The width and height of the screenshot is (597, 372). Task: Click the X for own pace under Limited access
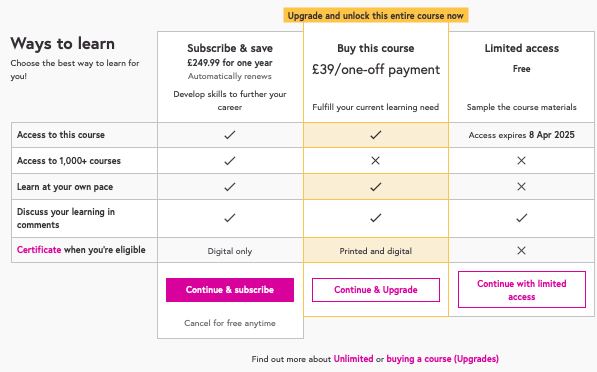pos(522,187)
